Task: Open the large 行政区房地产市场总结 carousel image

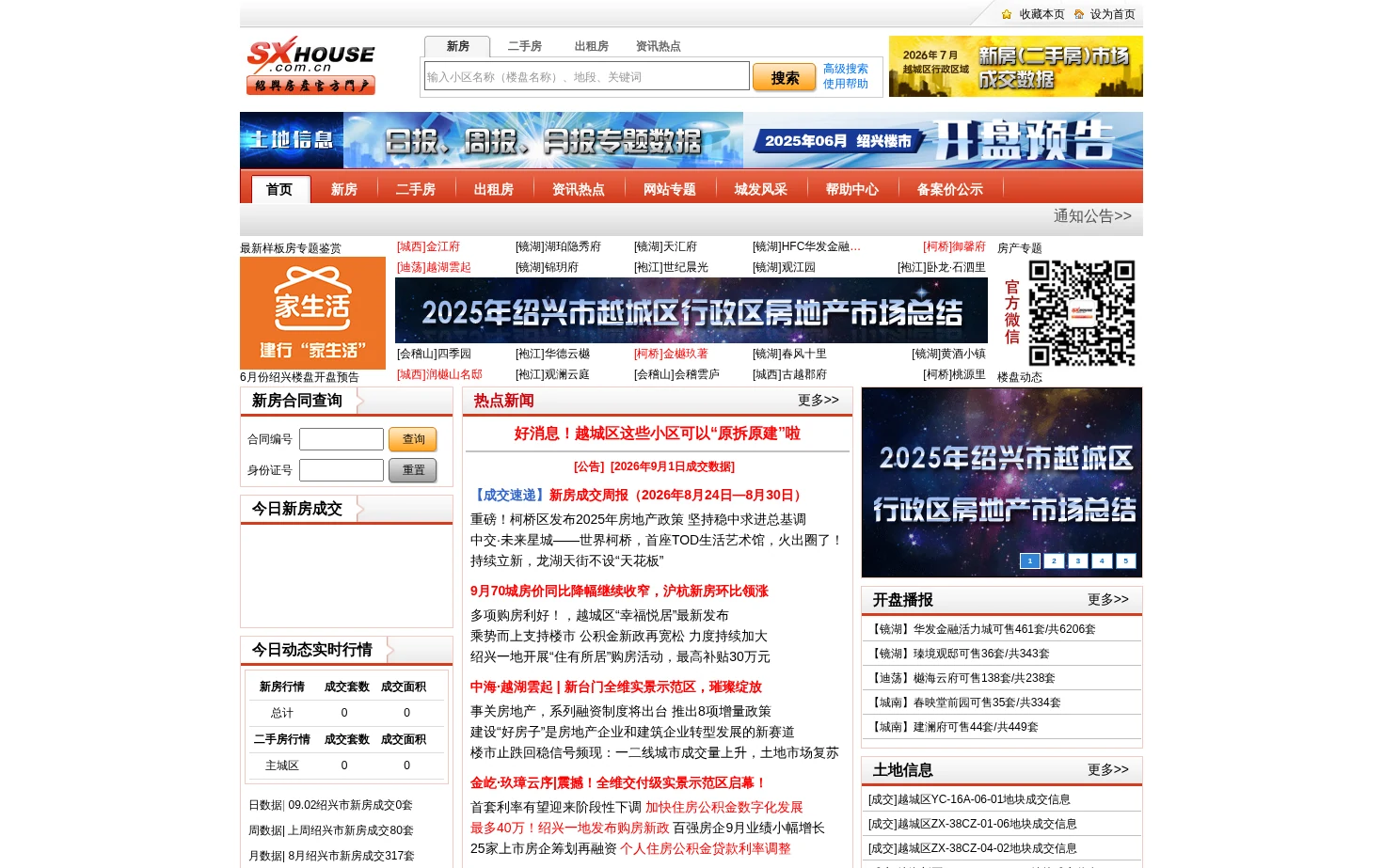Action: [x=1002, y=482]
